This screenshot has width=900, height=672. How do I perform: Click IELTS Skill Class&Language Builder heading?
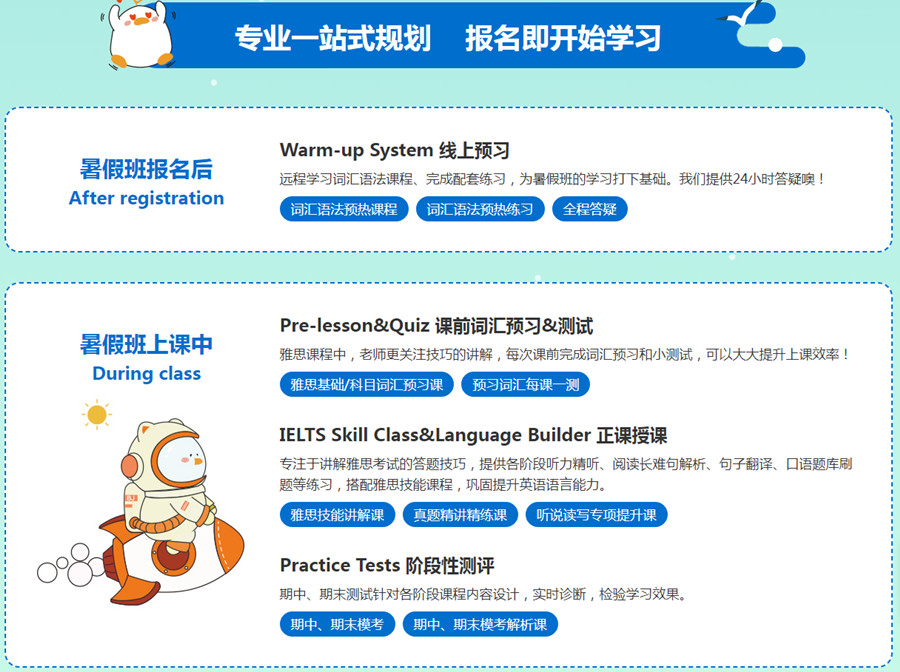473,436
